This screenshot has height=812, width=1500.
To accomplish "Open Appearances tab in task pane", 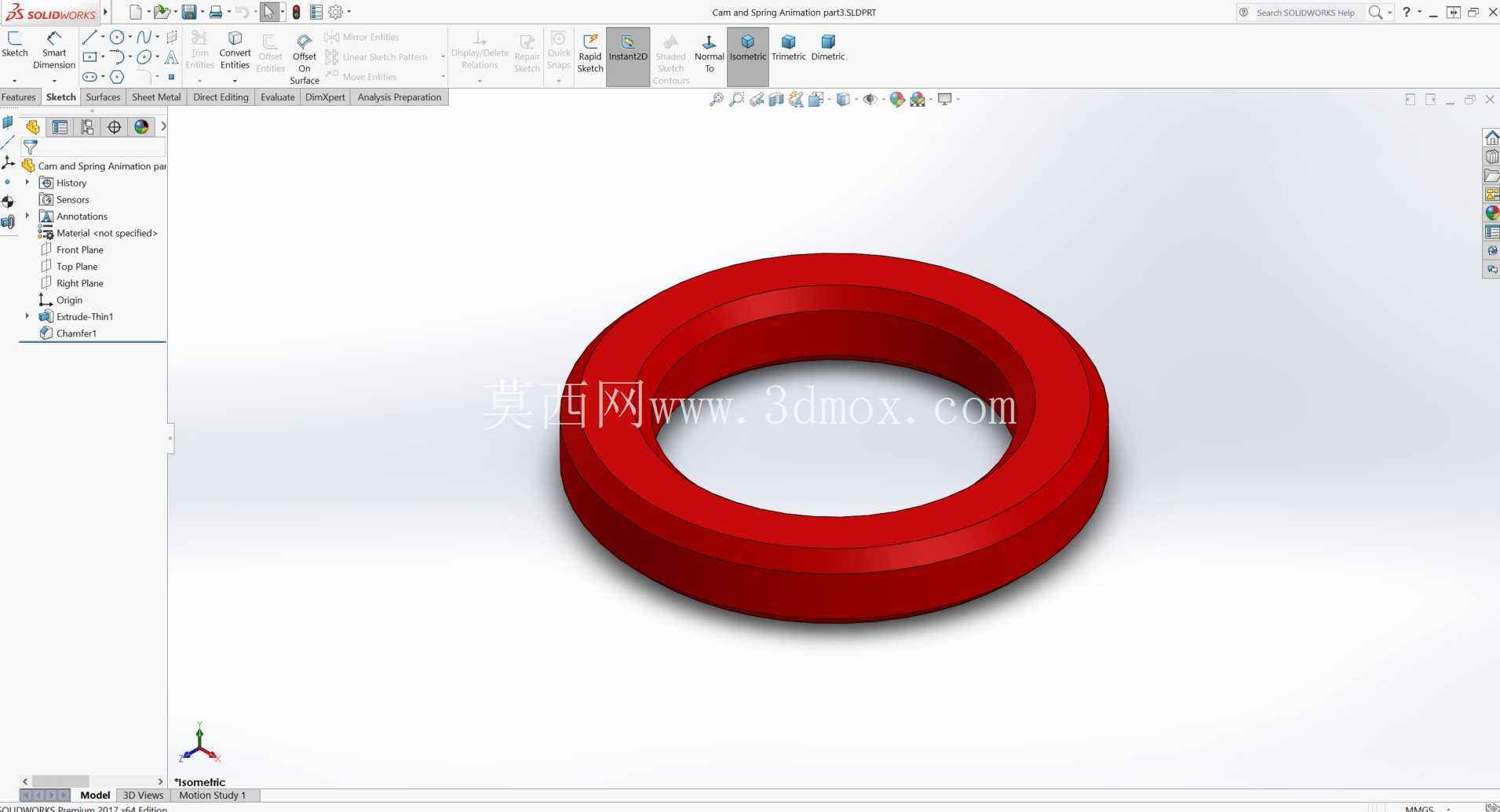I will [1491, 213].
